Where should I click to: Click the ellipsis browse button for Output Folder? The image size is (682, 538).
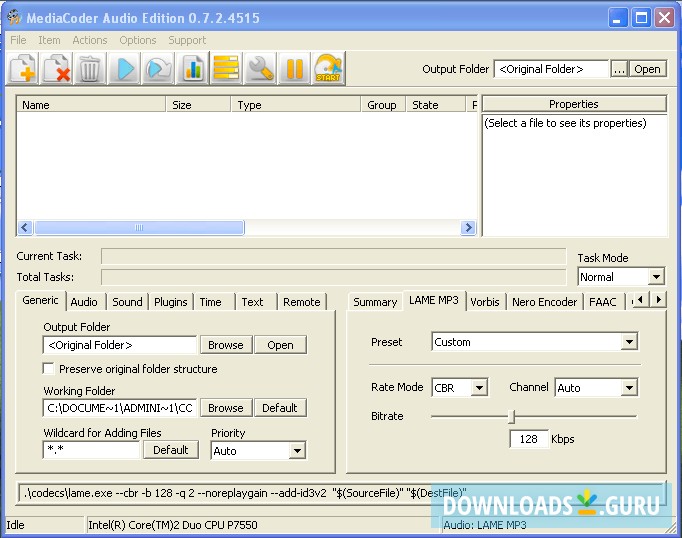pyautogui.click(x=619, y=69)
